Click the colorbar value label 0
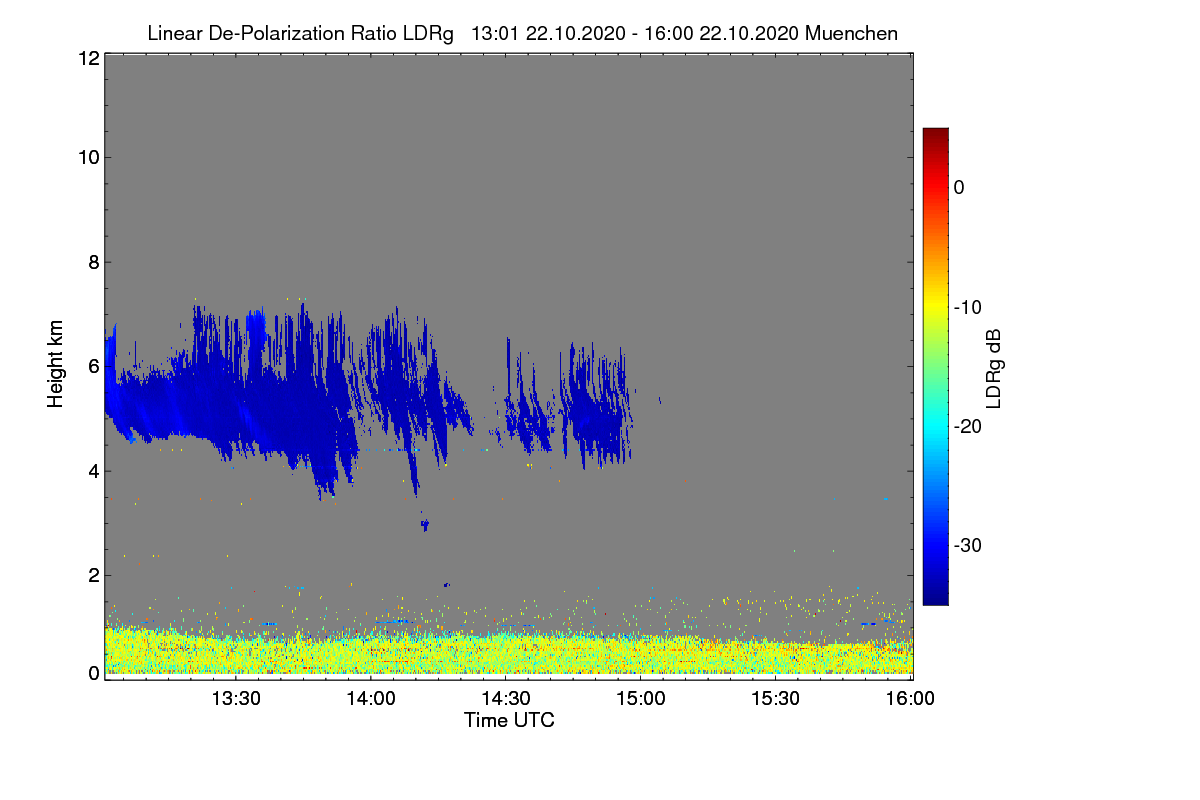Viewport: 1200px width, 800px height. [959, 188]
